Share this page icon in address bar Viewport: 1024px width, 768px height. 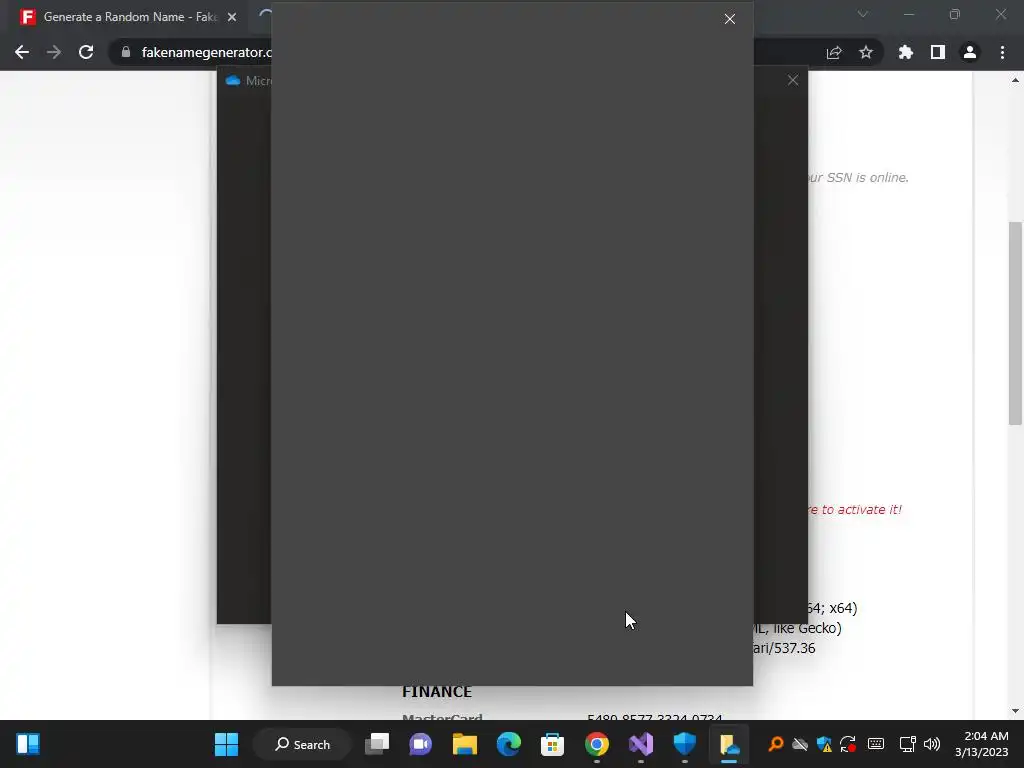point(834,52)
